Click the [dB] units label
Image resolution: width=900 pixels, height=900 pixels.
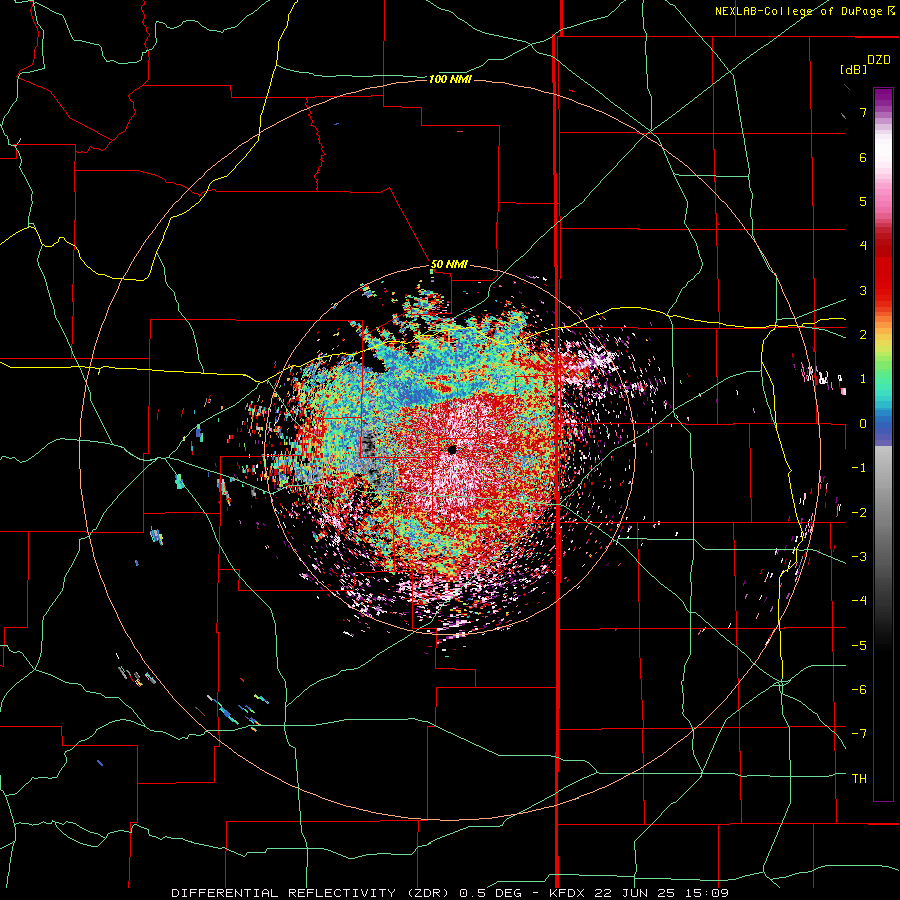[854, 70]
